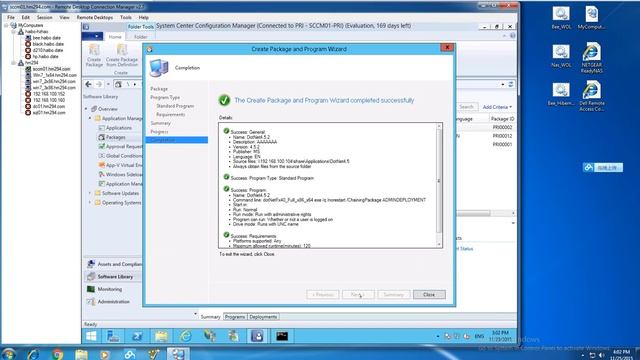This screenshot has height=360, width=640.
Task: Open the Programs tab at bottom
Action: [235, 317]
